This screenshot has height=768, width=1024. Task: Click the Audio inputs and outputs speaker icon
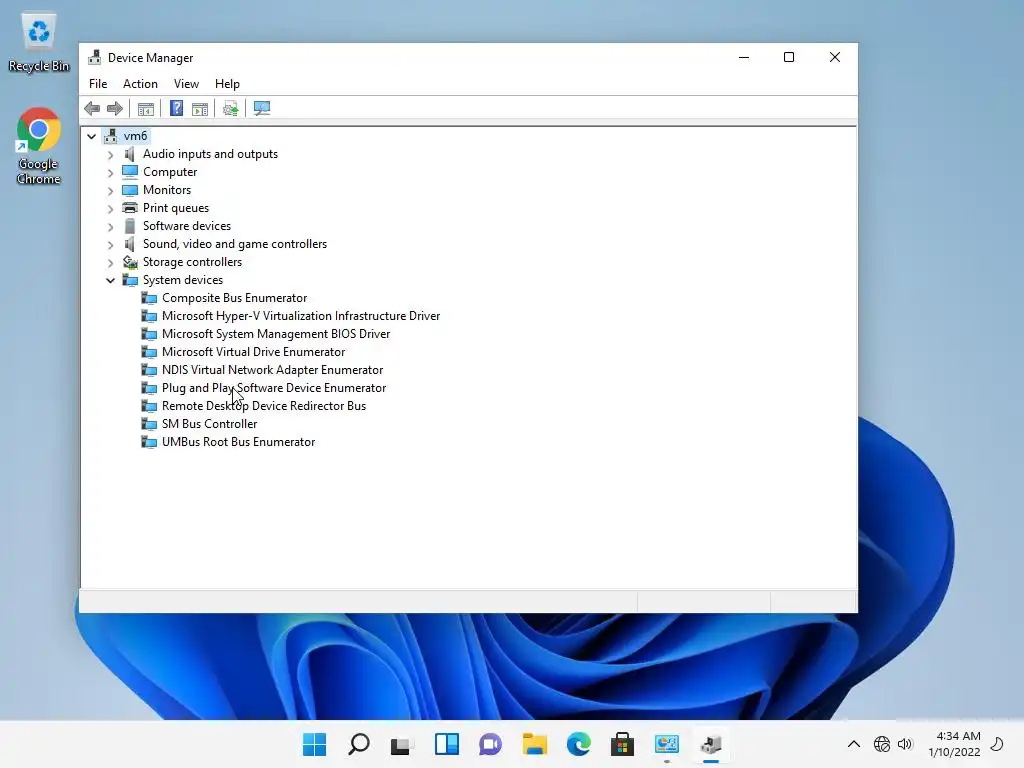tap(130, 154)
